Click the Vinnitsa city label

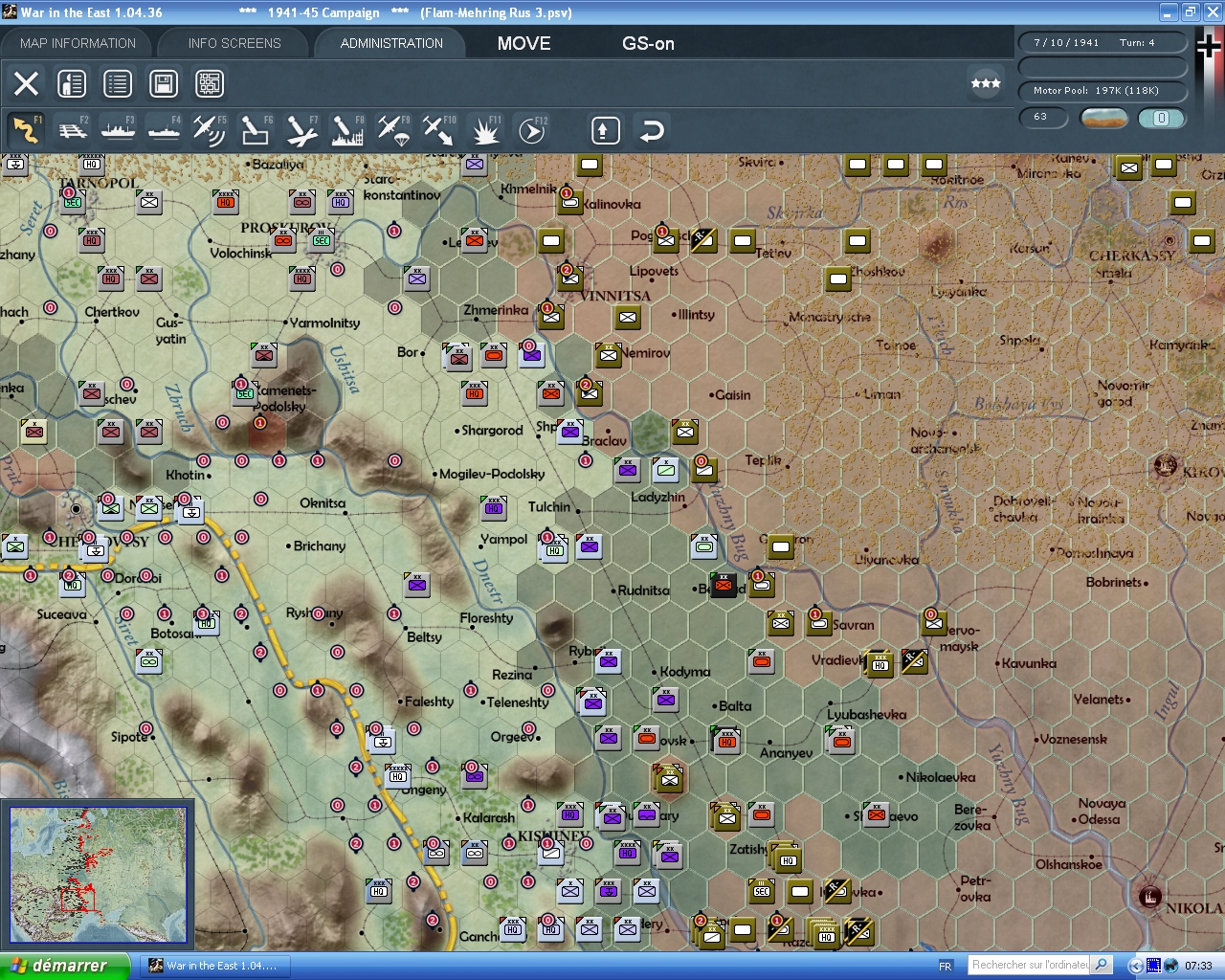(614, 296)
